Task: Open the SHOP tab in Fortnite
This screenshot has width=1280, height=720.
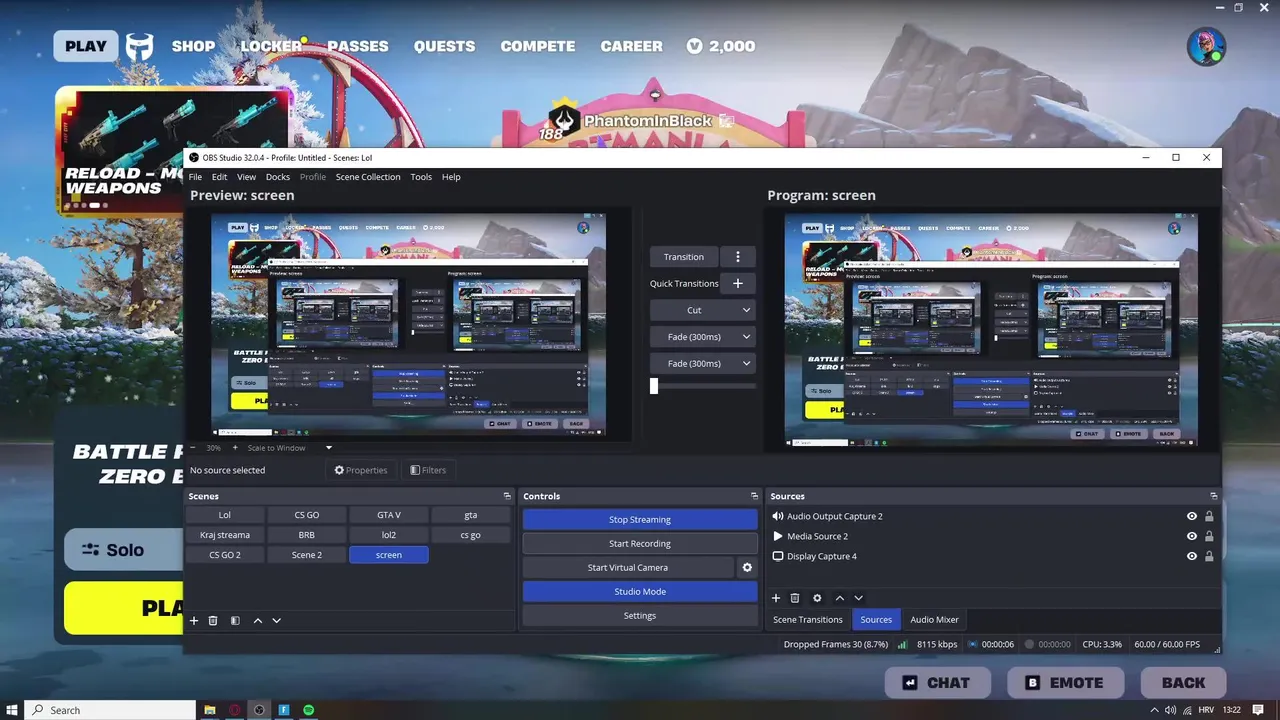Action: 193,46
